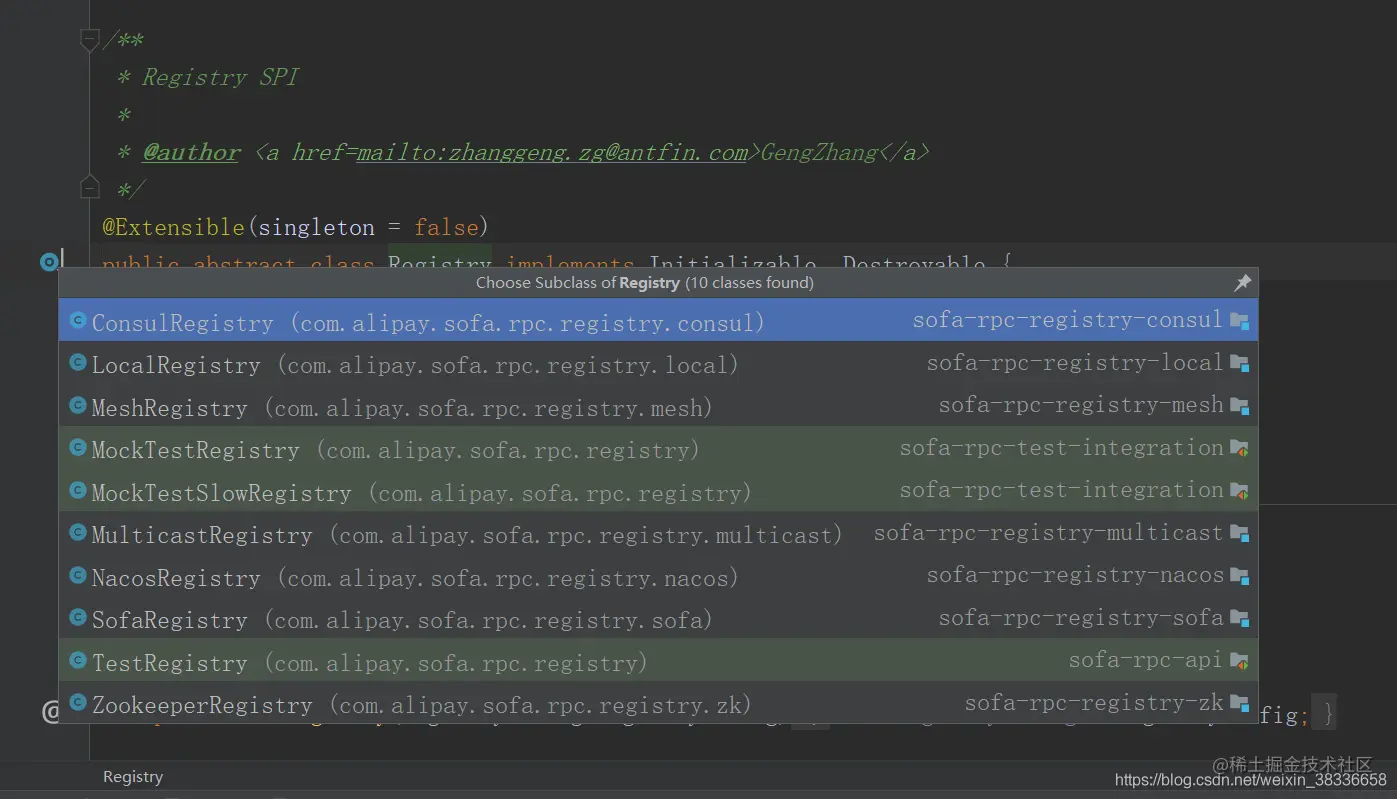
Task: Select NacosRegistry subclass
Action: (x=658, y=576)
